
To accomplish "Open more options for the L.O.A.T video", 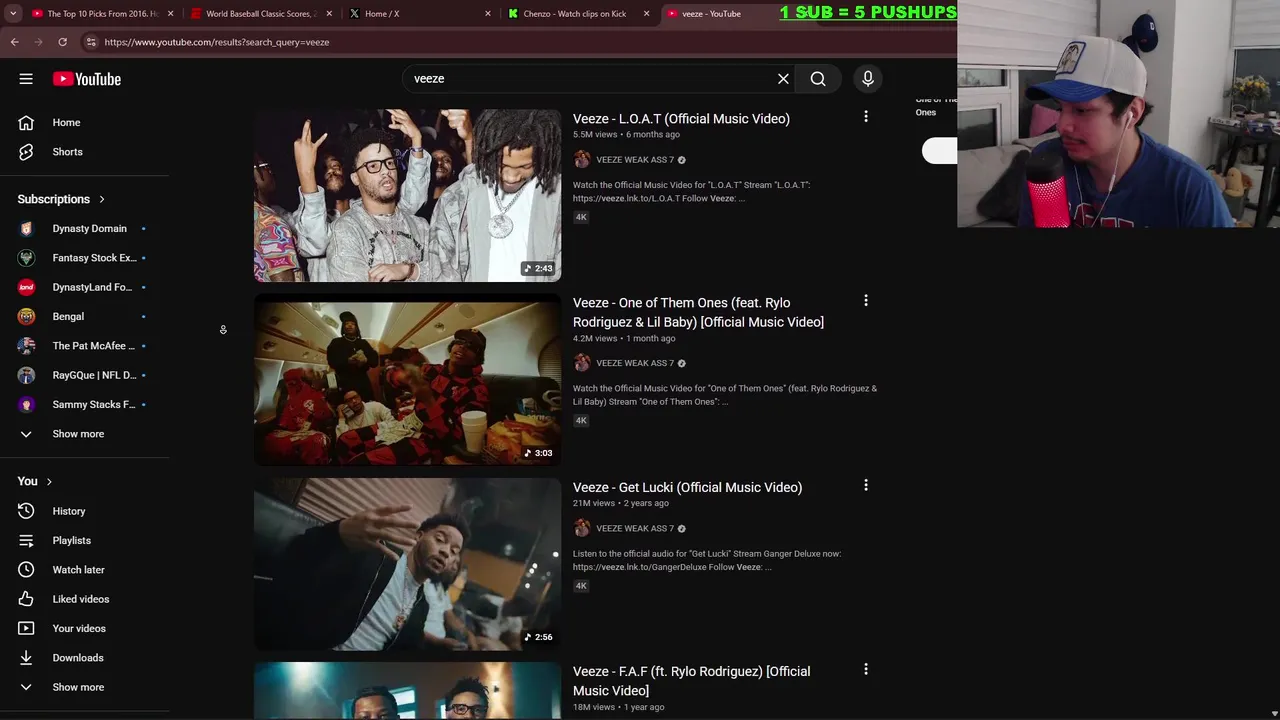I will click(x=866, y=117).
